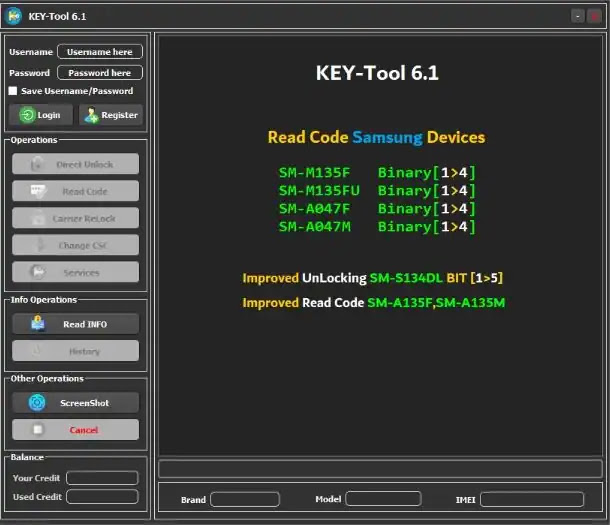Click the Other Operations group label
The width and height of the screenshot is (610, 525).
[47, 378]
